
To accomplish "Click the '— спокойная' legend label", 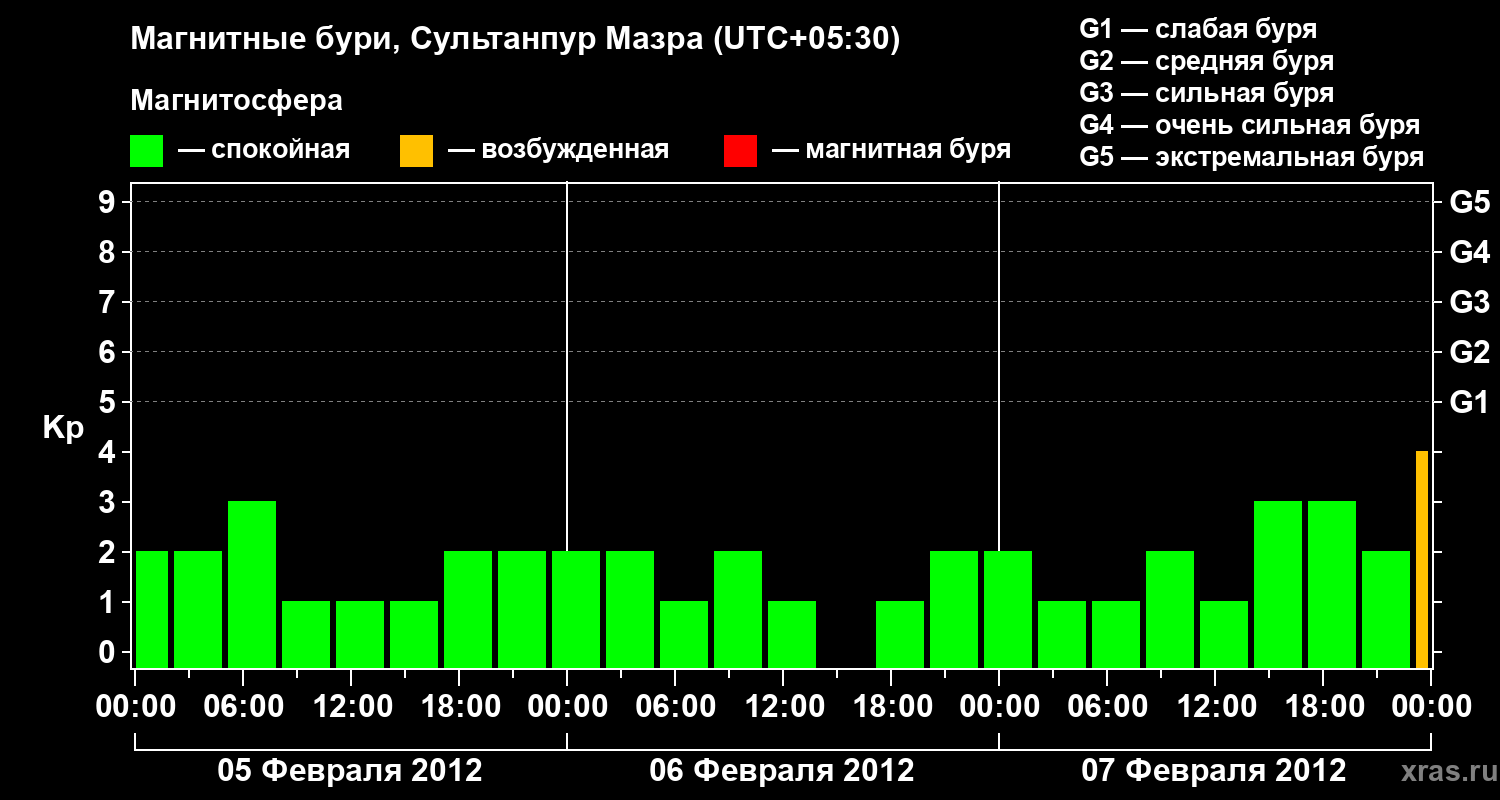I will 264,150.
